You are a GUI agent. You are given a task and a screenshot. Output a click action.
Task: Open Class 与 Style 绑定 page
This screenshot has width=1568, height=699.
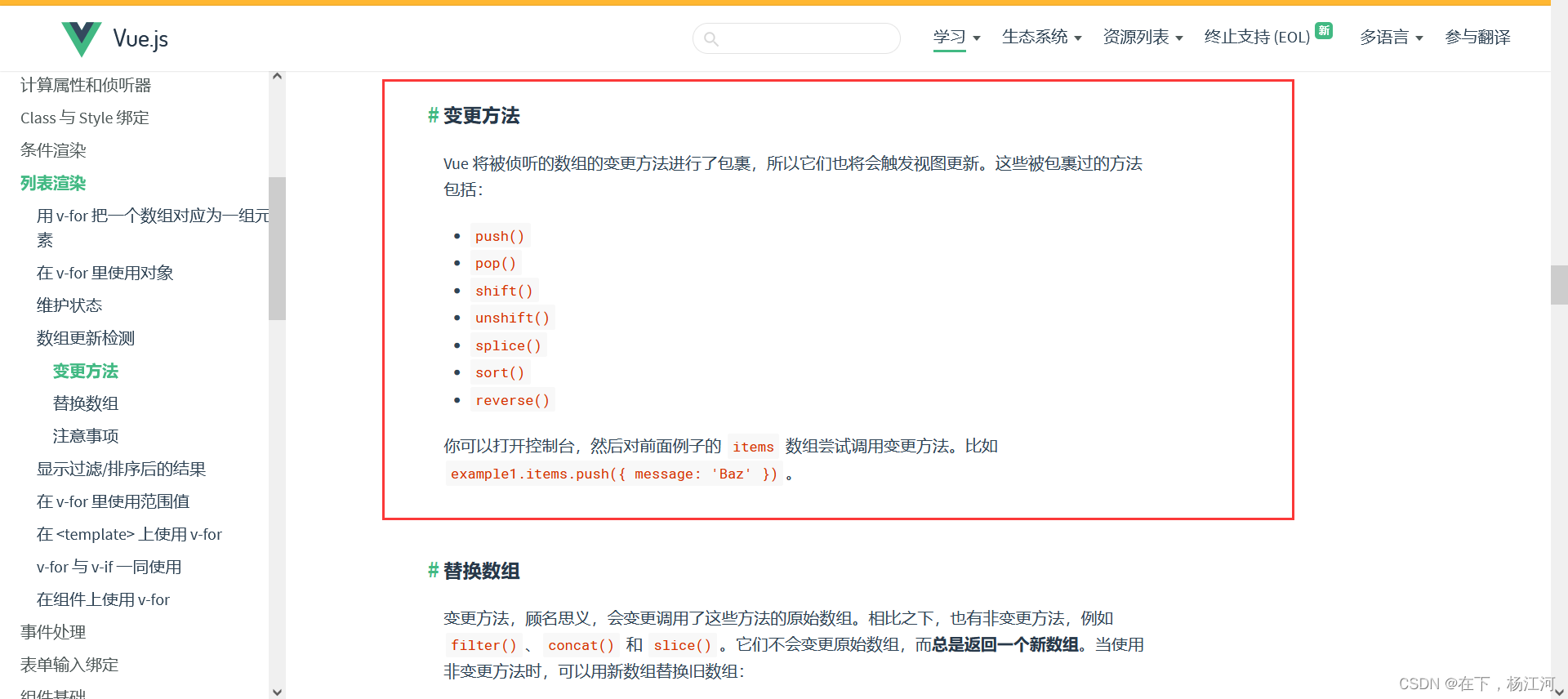pyautogui.click(x=85, y=118)
